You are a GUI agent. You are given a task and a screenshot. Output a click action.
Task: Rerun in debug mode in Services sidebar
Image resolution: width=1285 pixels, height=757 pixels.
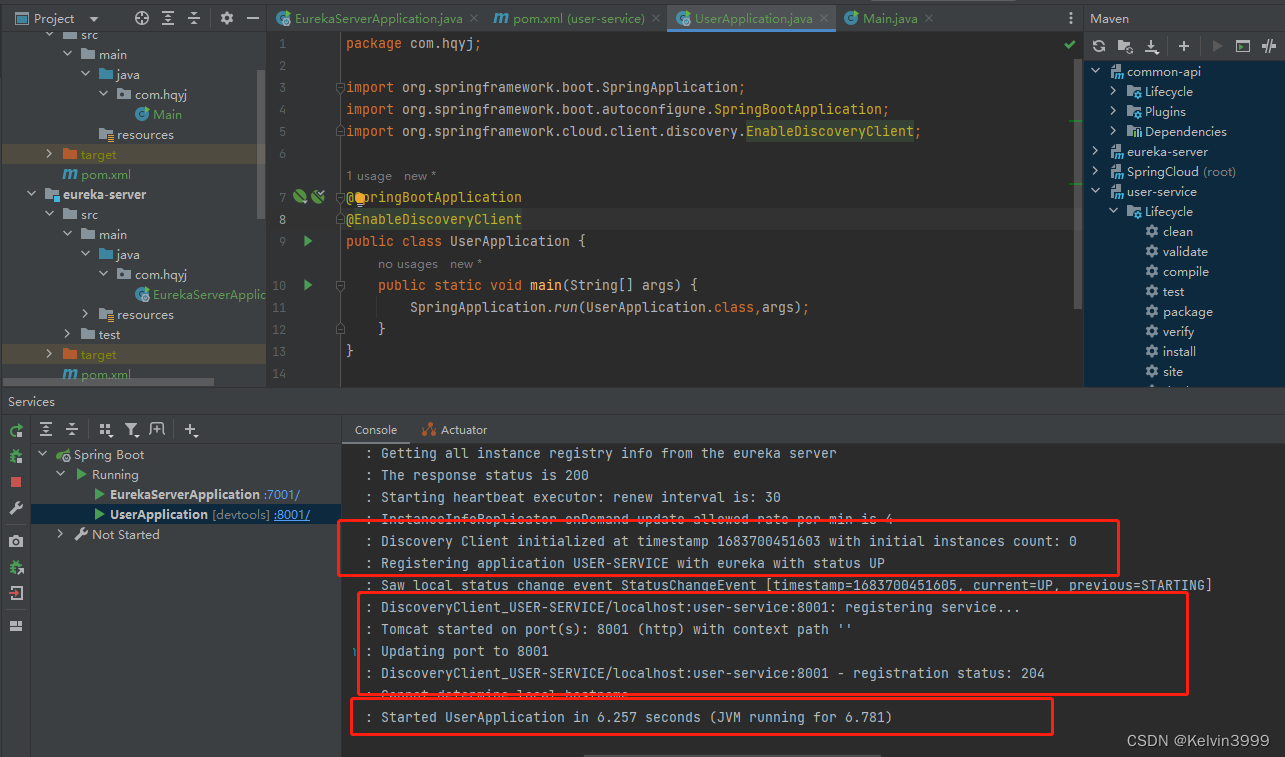(16, 456)
